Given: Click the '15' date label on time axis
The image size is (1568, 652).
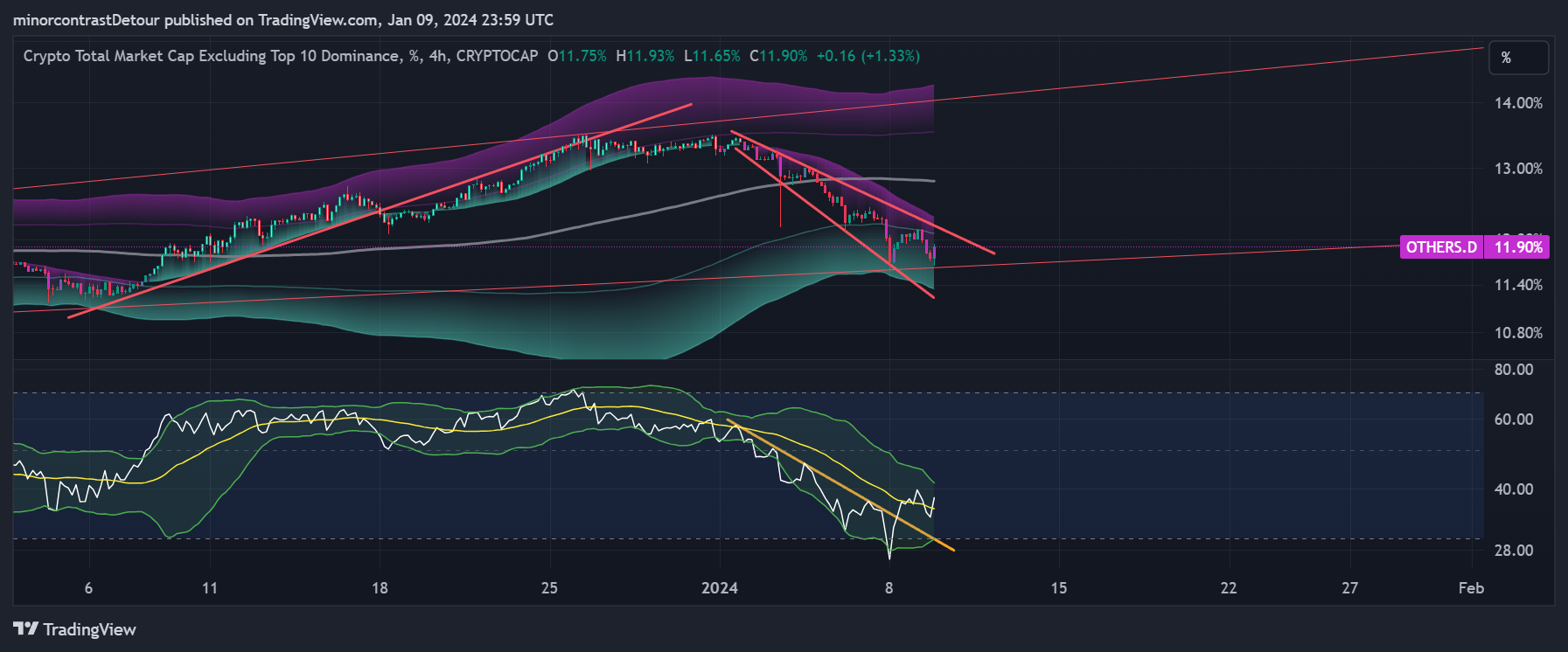Looking at the screenshot, I should click(x=1059, y=588).
